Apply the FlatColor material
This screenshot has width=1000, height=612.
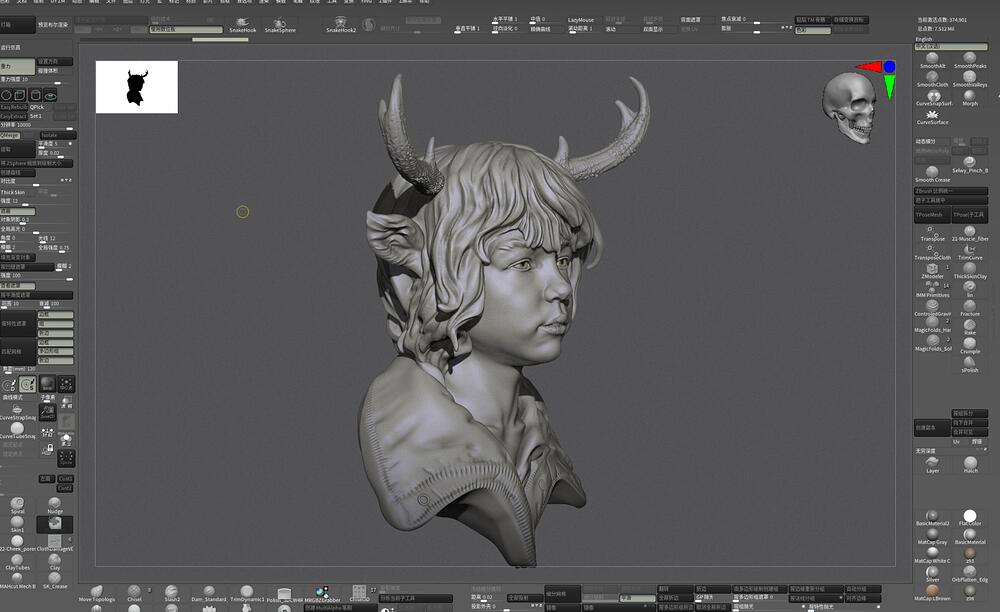[x=970, y=518]
